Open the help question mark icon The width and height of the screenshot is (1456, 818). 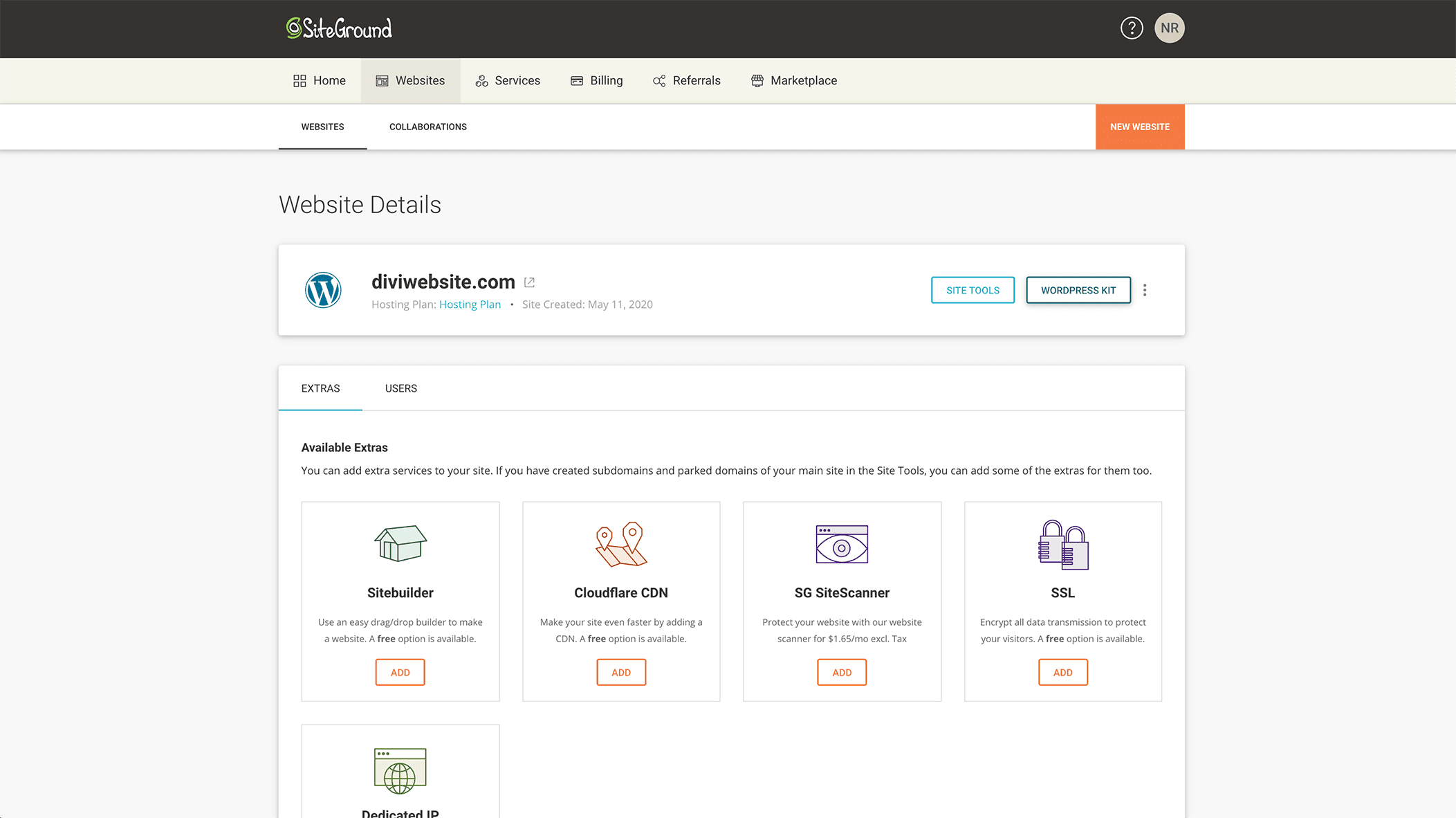point(1132,28)
